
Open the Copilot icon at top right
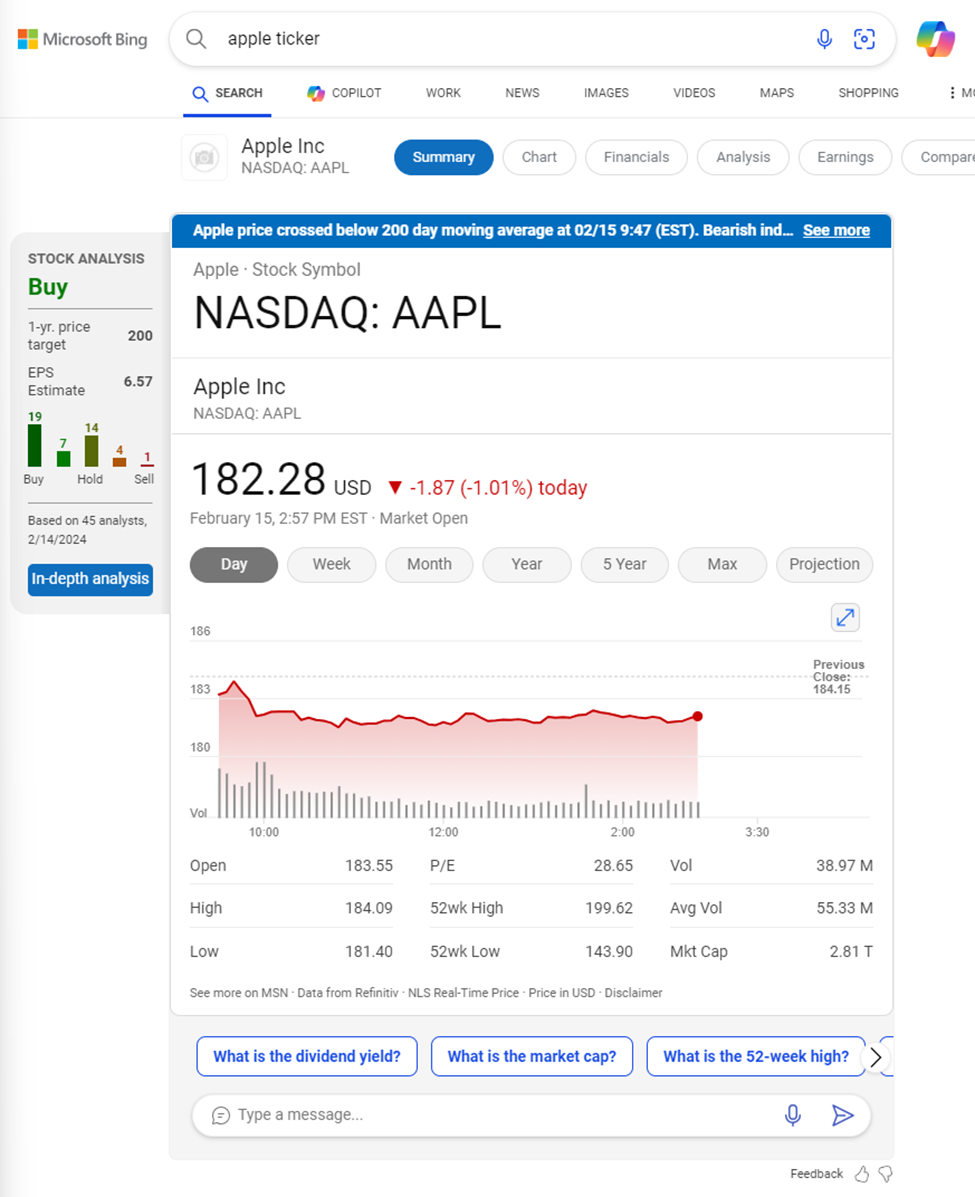[x=935, y=39]
